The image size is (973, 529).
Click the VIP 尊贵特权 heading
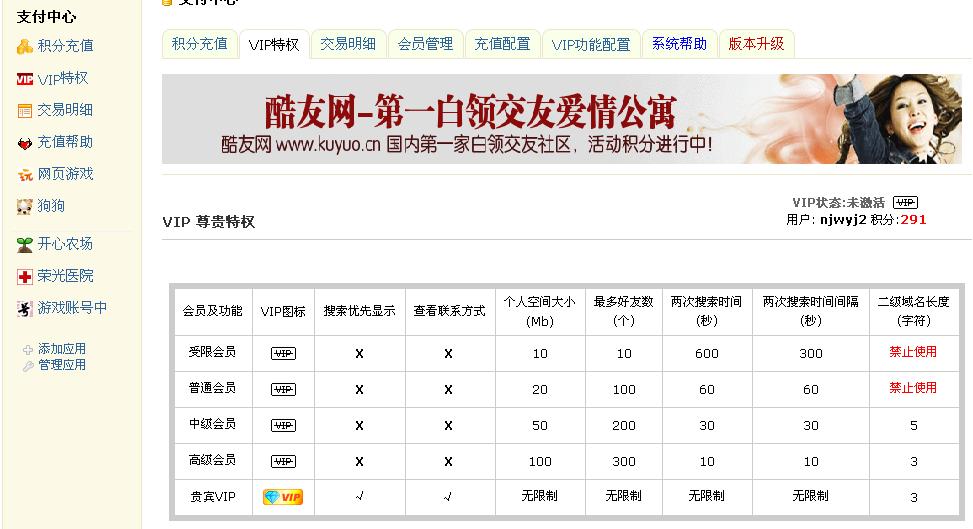tap(208, 222)
